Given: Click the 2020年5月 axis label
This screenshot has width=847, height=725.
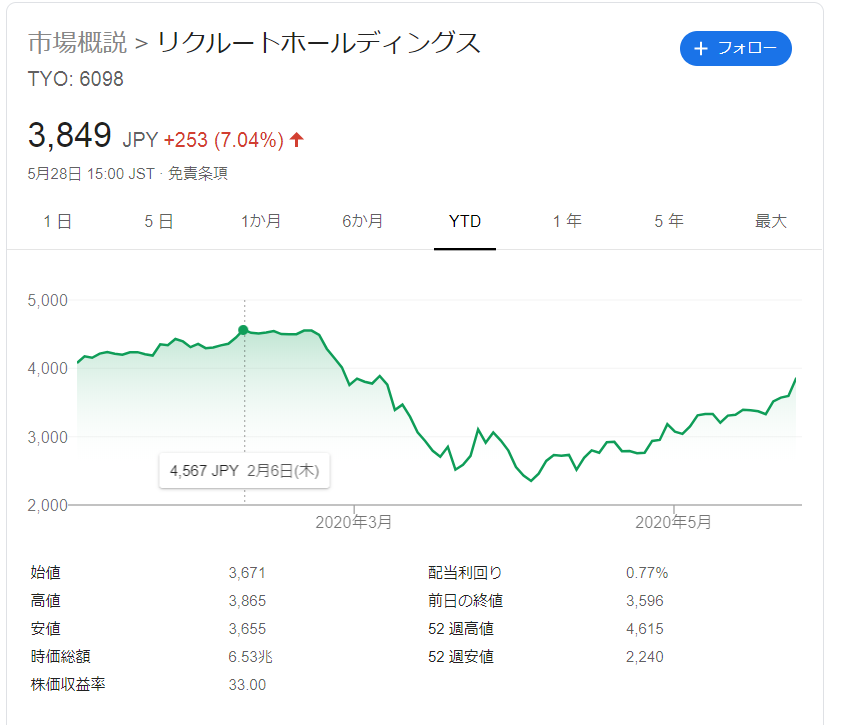Looking at the screenshot, I should point(674,522).
